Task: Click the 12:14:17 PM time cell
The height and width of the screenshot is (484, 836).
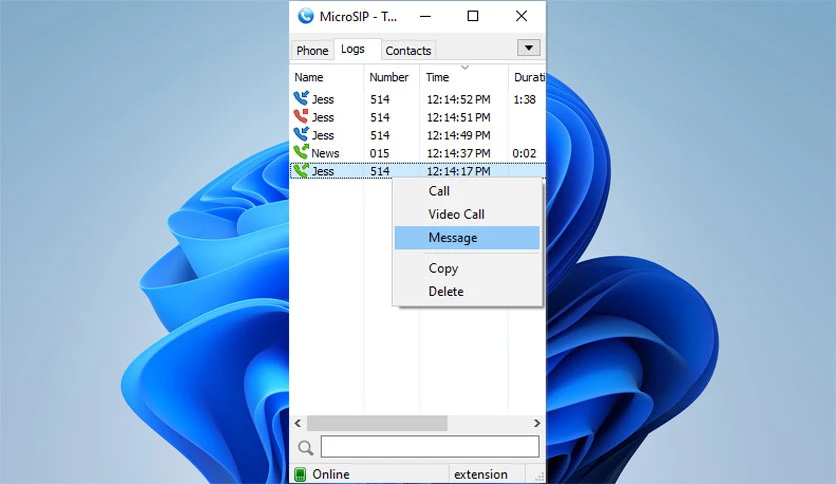Action: pyautogui.click(x=458, y=171)
